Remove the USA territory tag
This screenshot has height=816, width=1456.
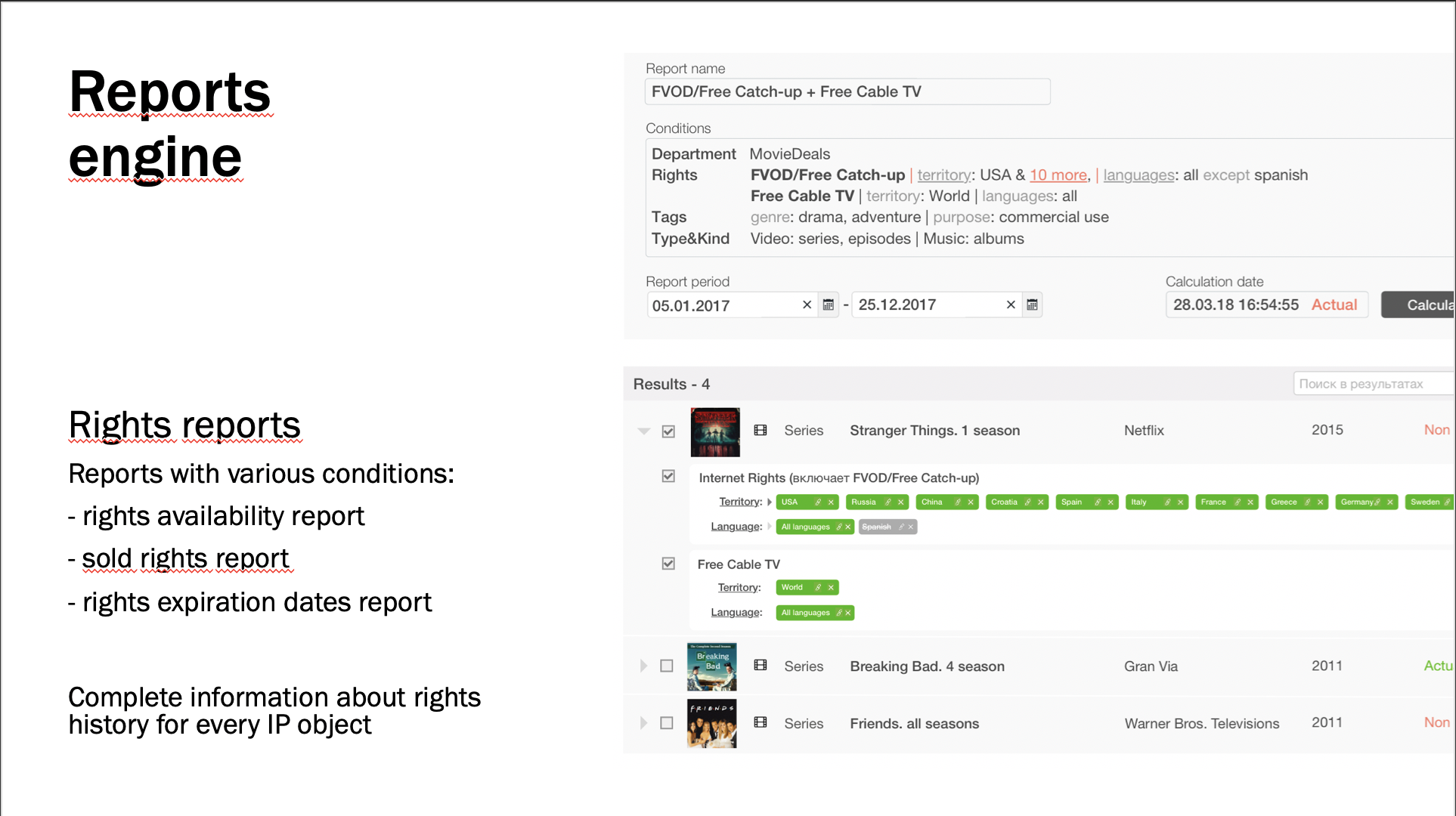(831, 502)
